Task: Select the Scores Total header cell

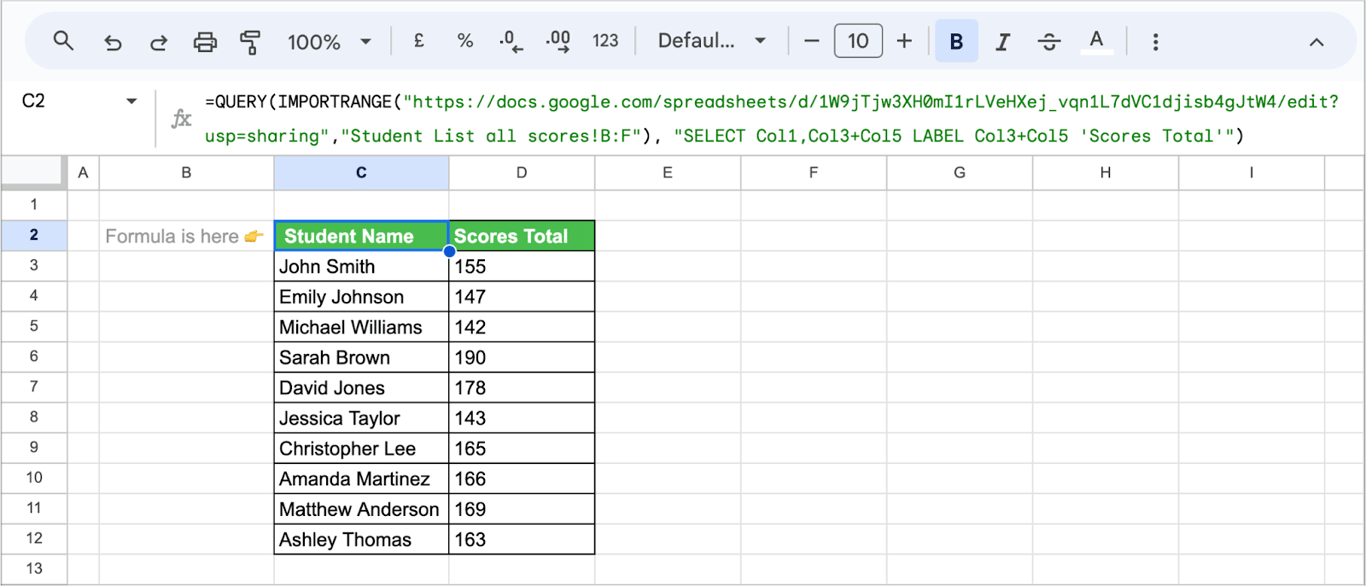Action: pyautogui.click(x=521, y=236)
